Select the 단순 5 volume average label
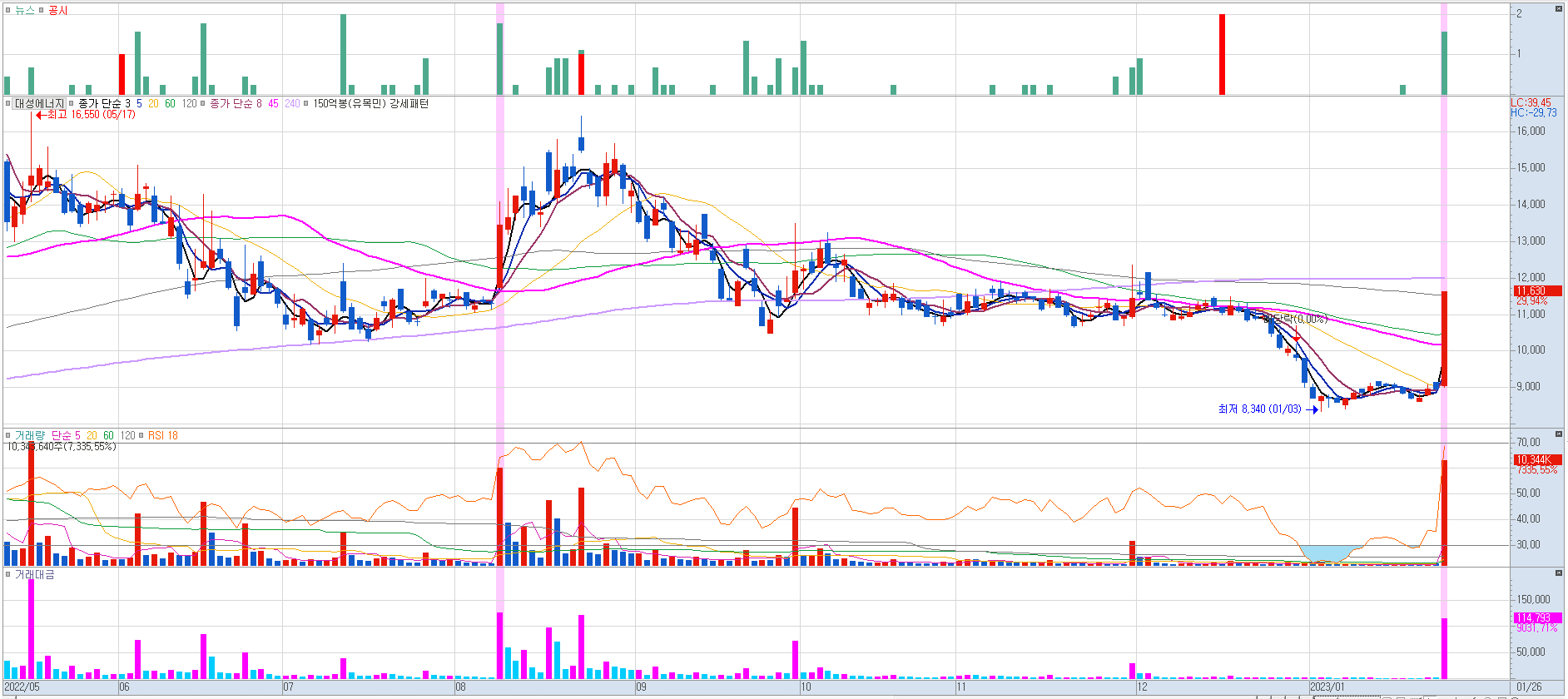This screenshot has width=1568, height=699. pyautogui.click(x=67, y=435)
